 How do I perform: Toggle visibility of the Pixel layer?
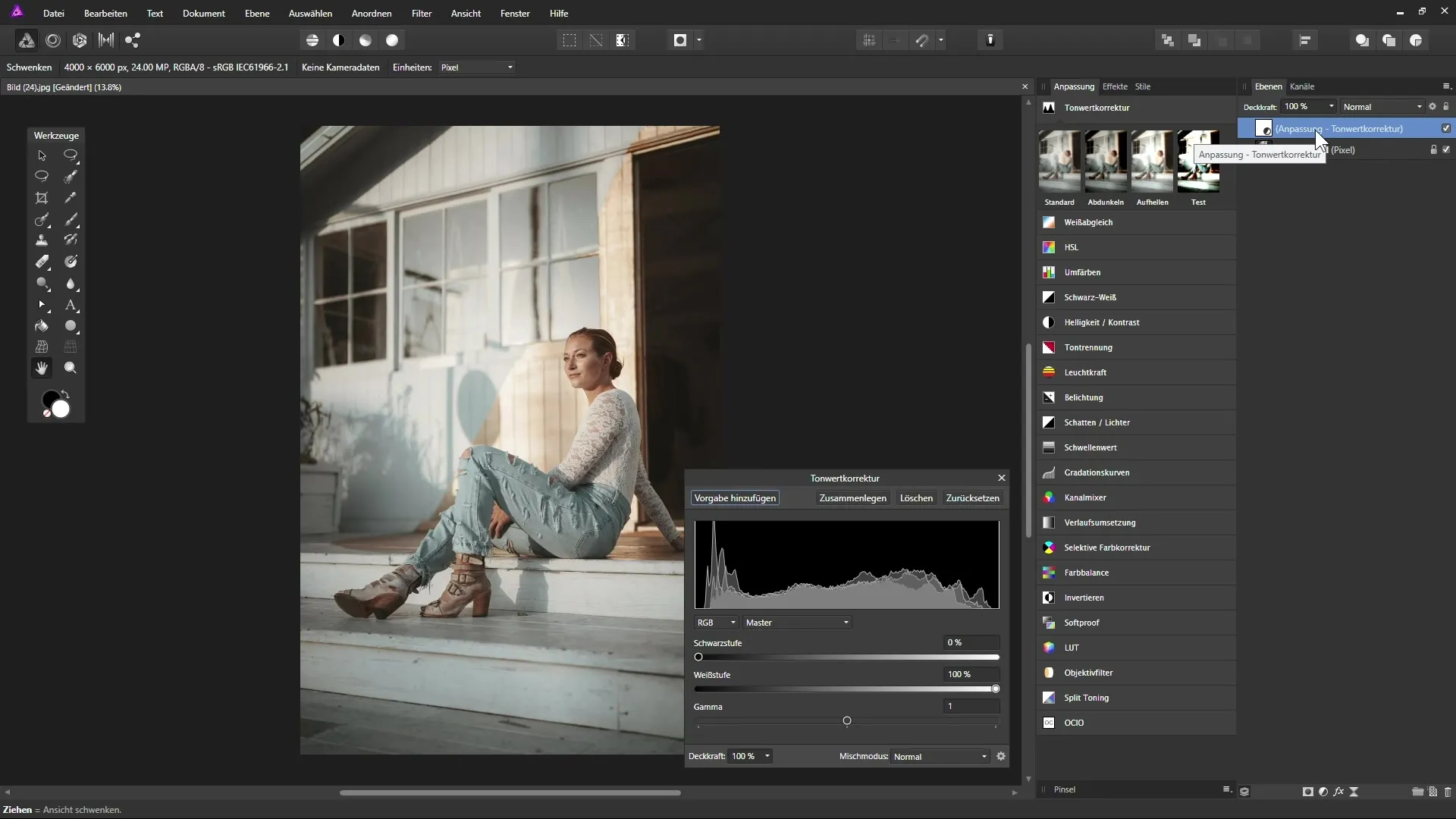tap(1446, 149)
